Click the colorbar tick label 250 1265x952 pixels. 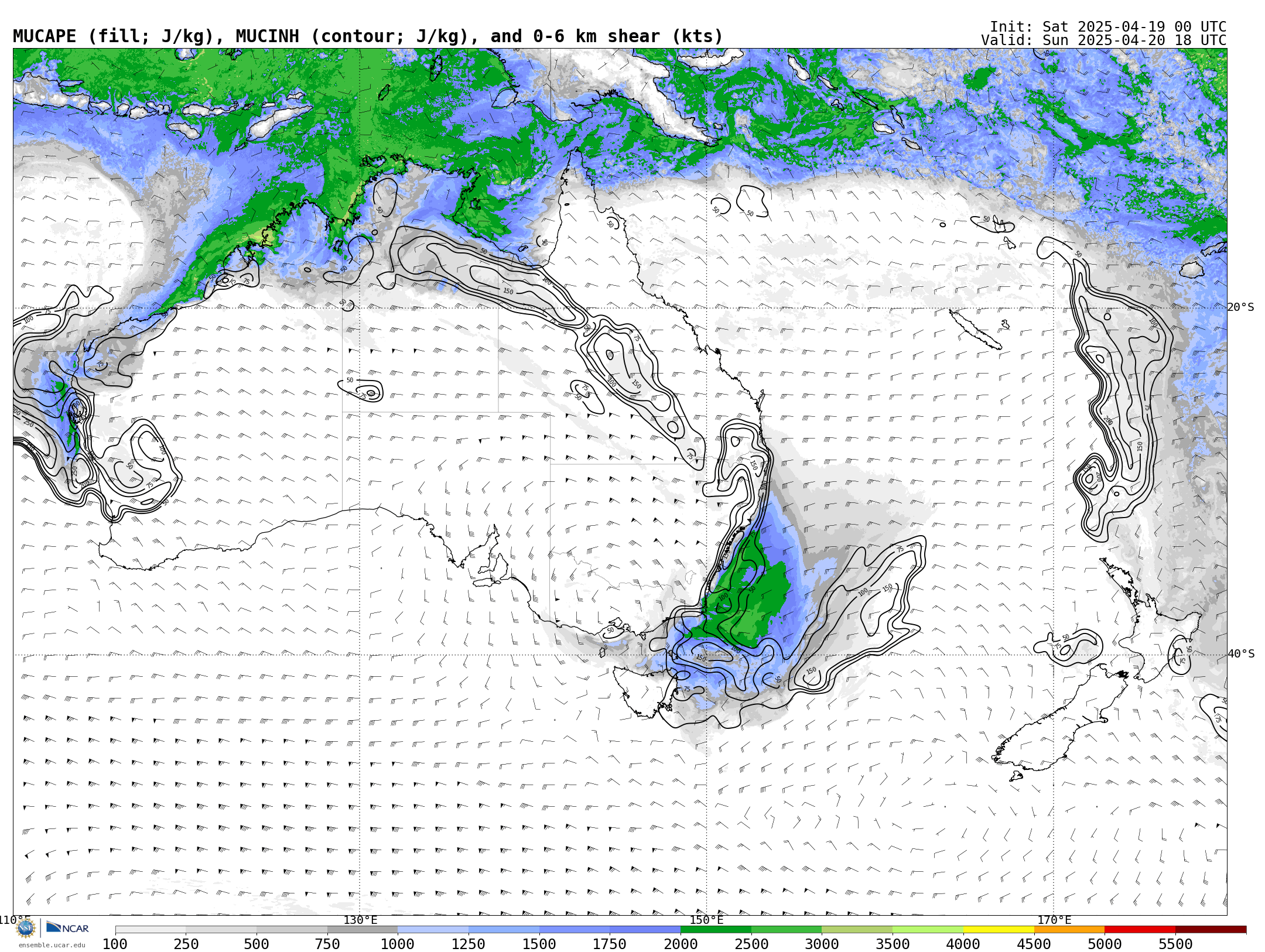click(186, 944)
